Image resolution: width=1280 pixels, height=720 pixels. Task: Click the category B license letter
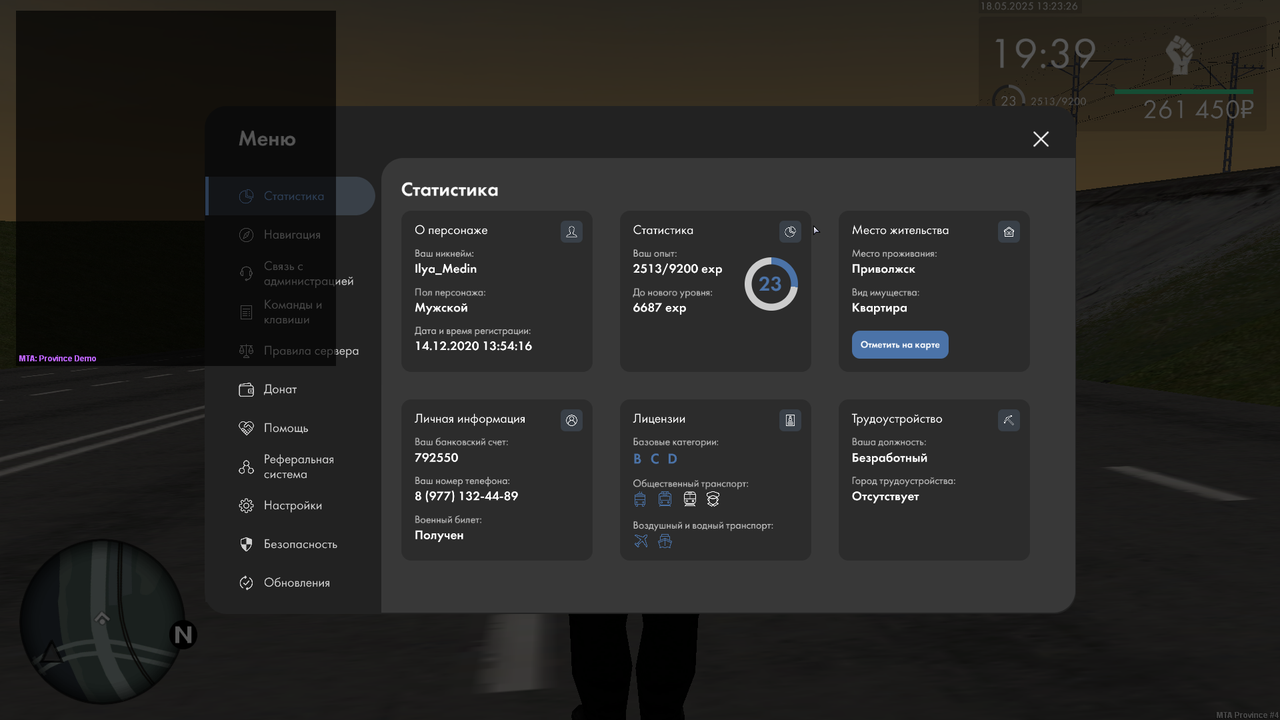click(x=637, y=459)
